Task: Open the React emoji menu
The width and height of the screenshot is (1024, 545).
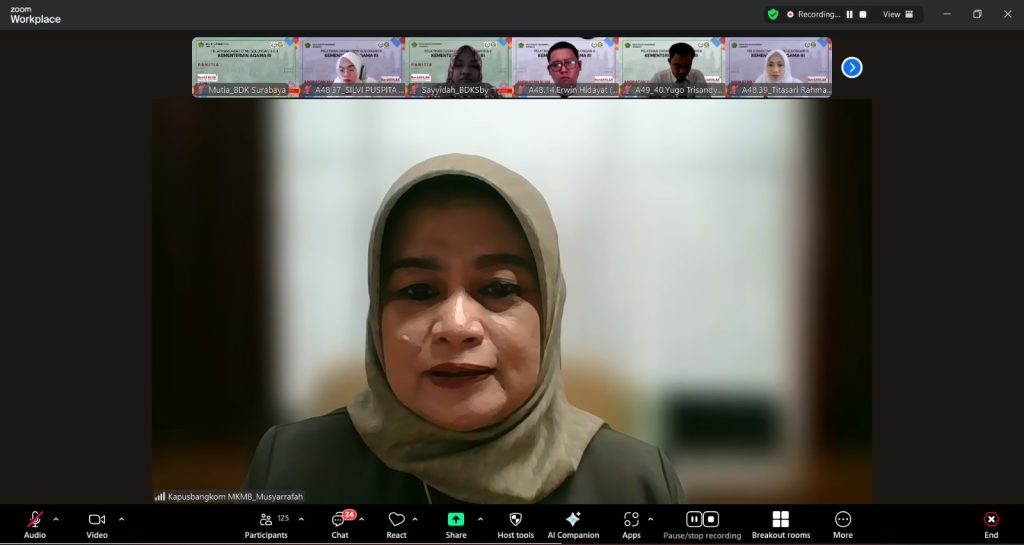Action: tap(397, 520)
